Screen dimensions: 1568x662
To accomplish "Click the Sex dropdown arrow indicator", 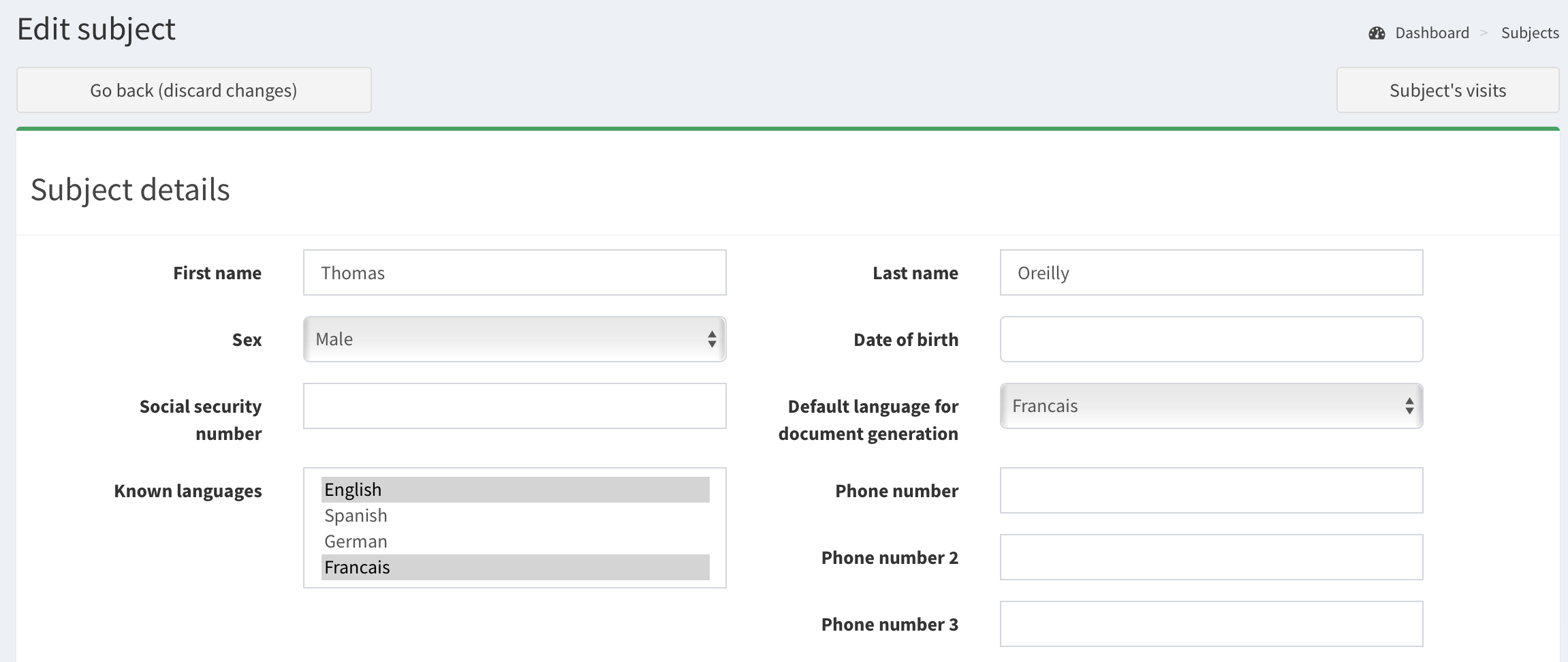I will [x=712, y=339].
